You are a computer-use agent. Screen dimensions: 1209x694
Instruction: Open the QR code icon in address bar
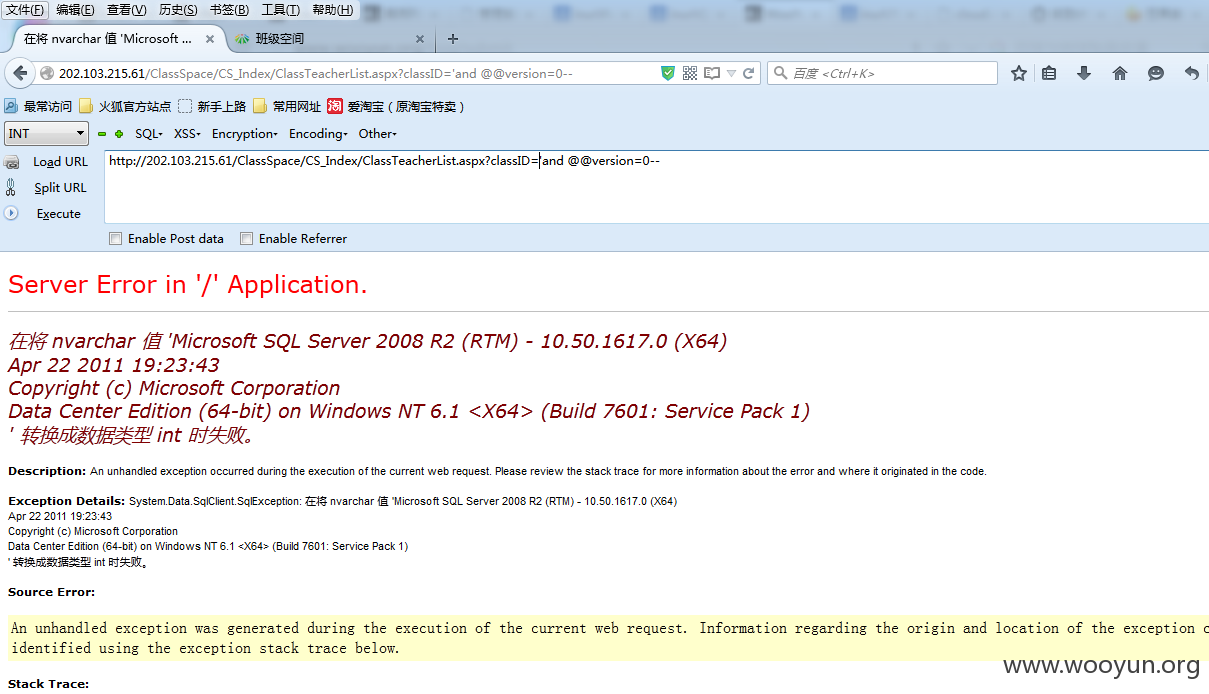pyautogui.click(x=690, y=73)
